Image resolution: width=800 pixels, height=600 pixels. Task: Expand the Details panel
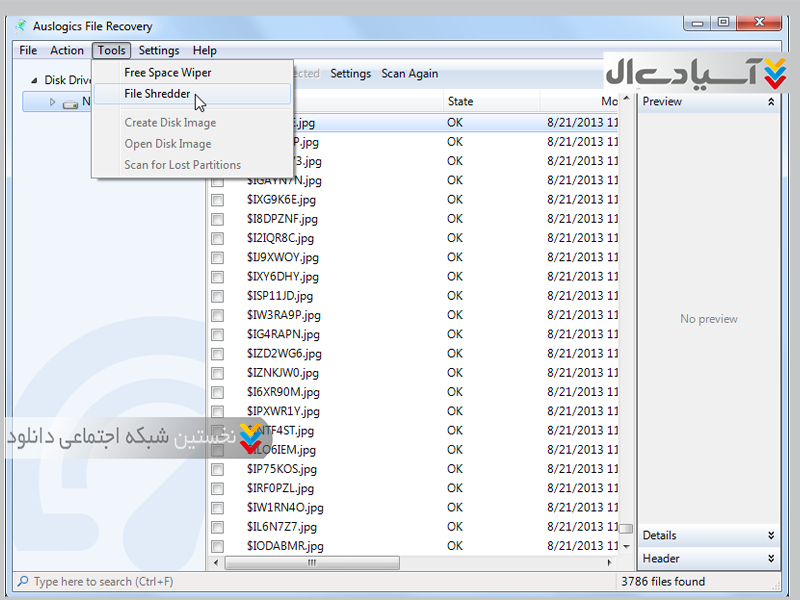[x=771, y=536]
